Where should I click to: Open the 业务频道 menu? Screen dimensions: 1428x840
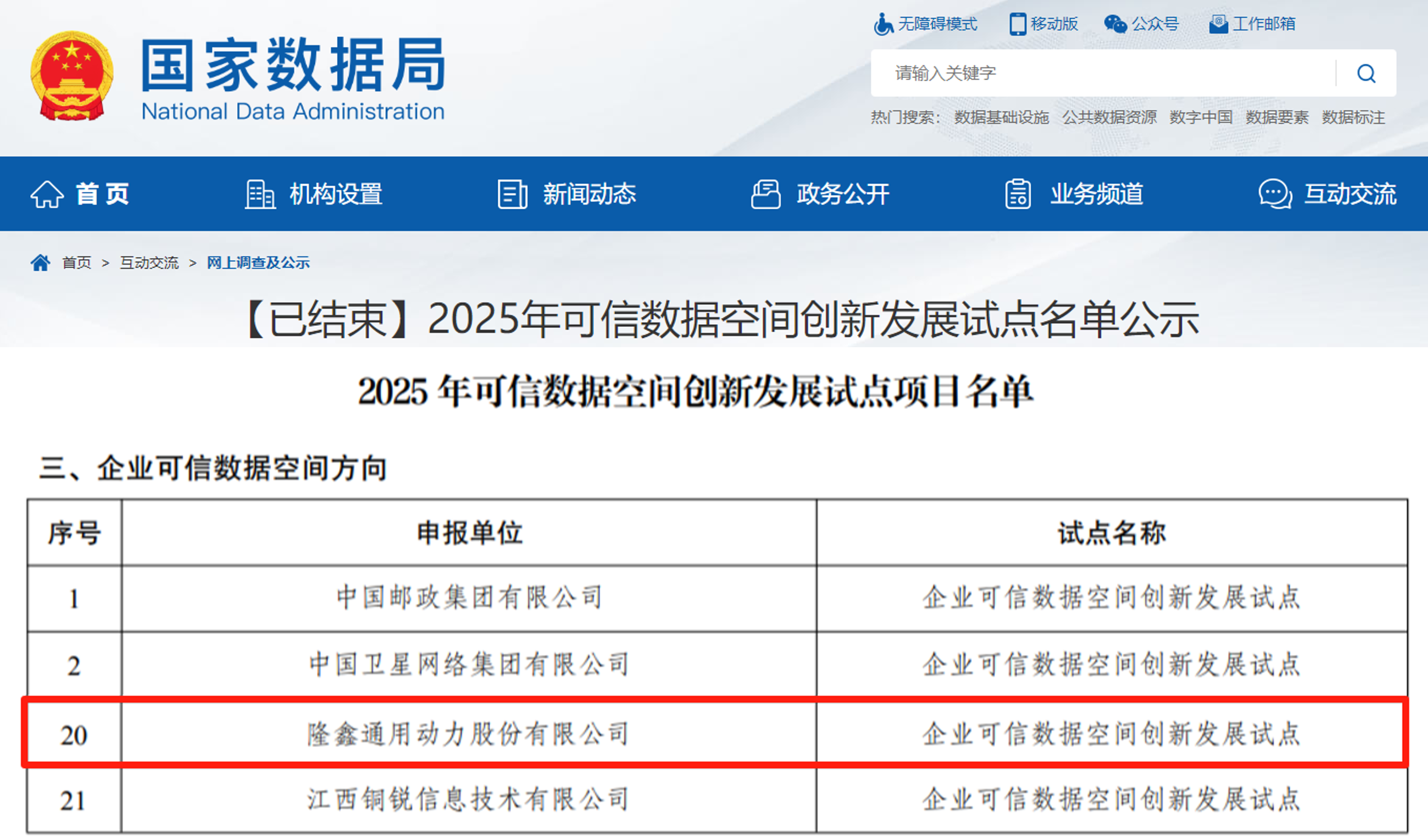pos(1097,194)
